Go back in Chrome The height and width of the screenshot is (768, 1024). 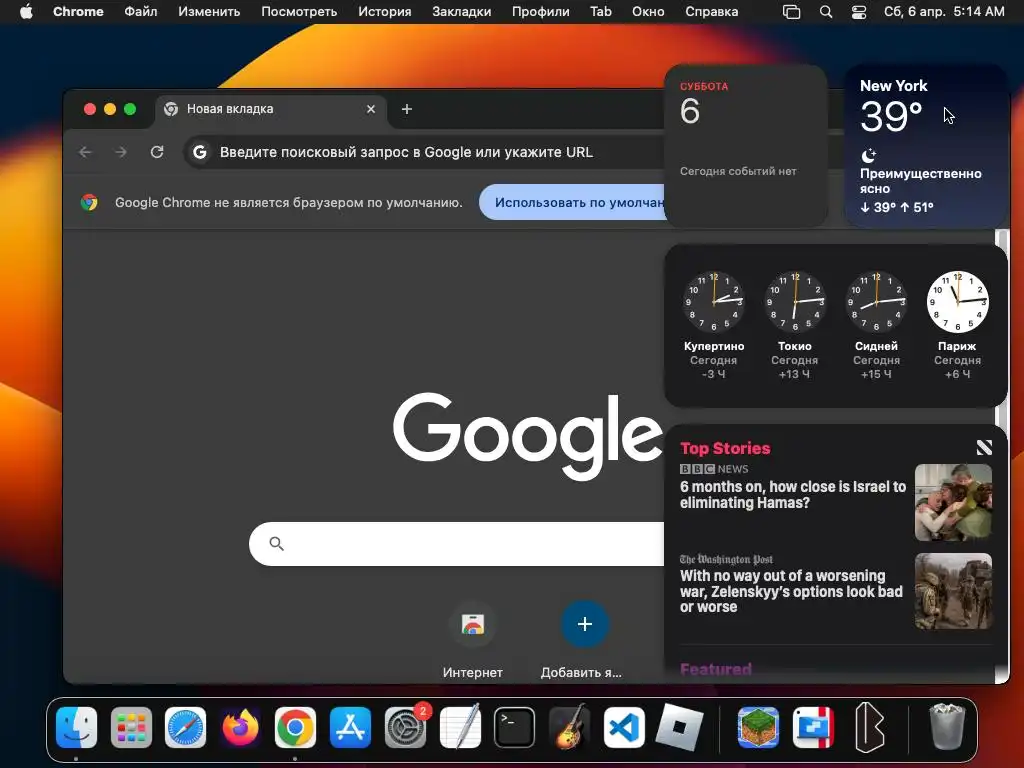point(85,152)
